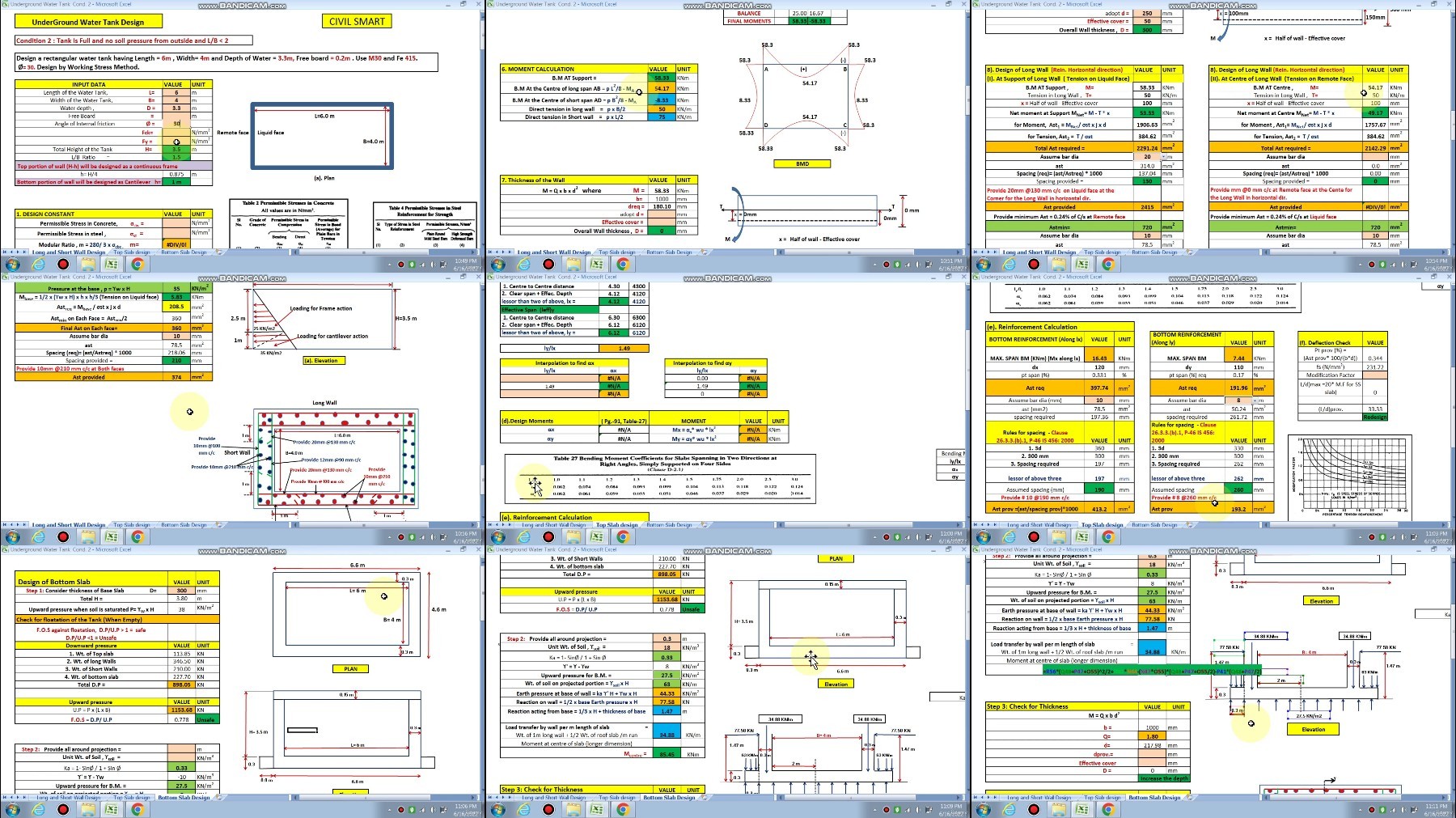Select Long and Short Wall Design tab in Interpolation frame

[554, 524]
